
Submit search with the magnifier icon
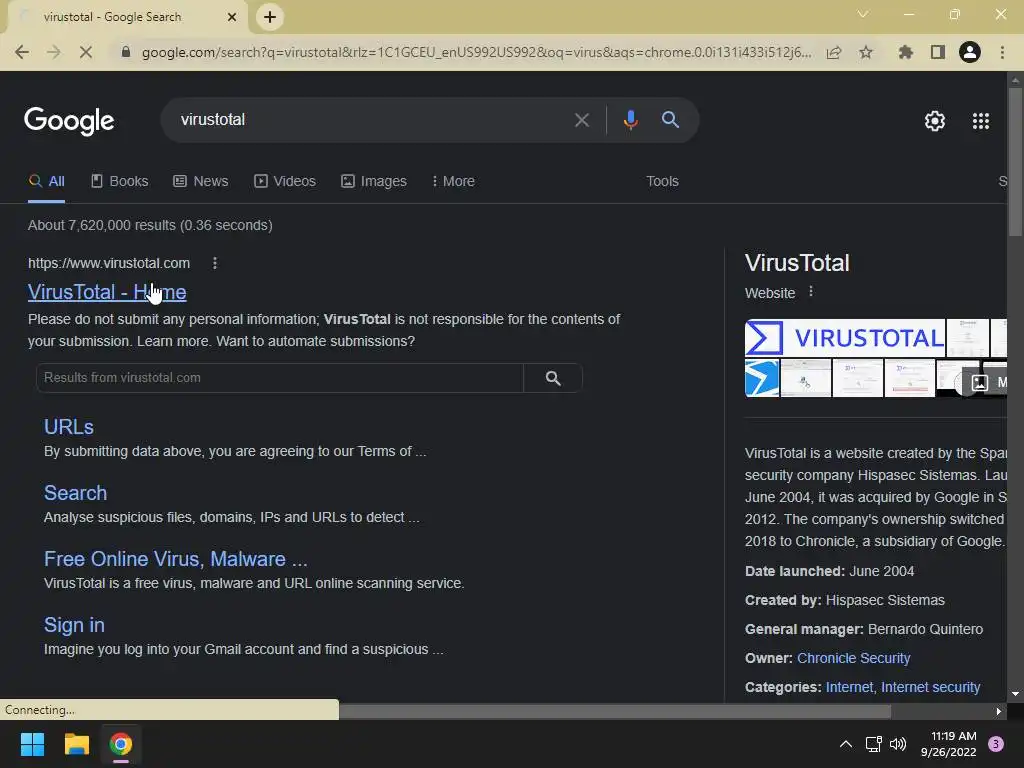pos(670,120)
